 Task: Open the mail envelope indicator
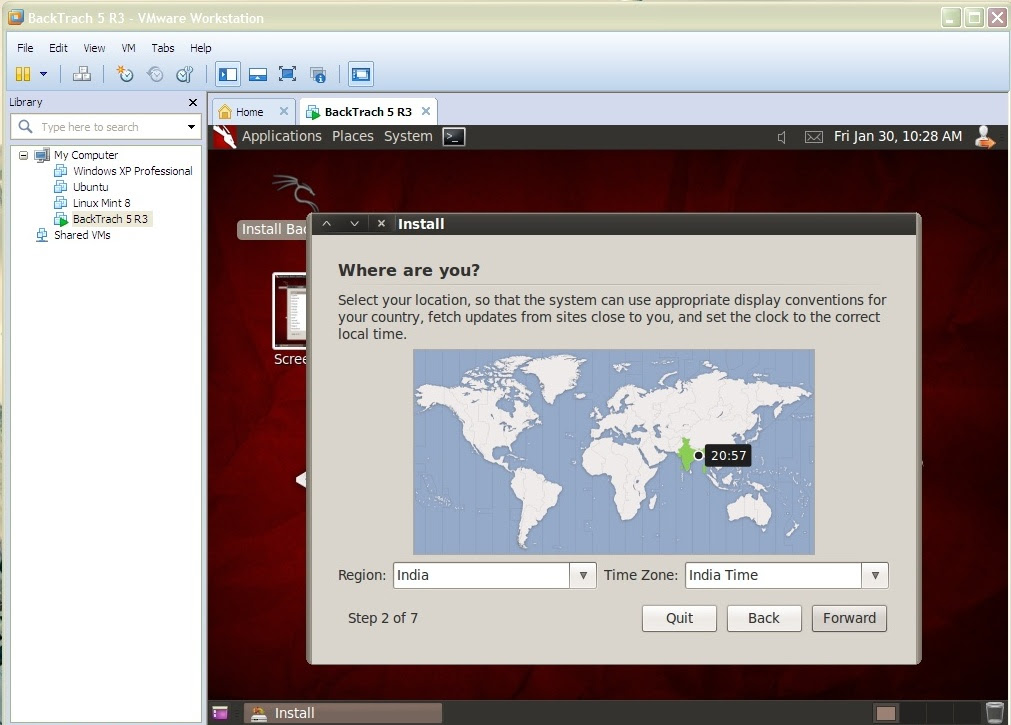click(x=814, y=137)
